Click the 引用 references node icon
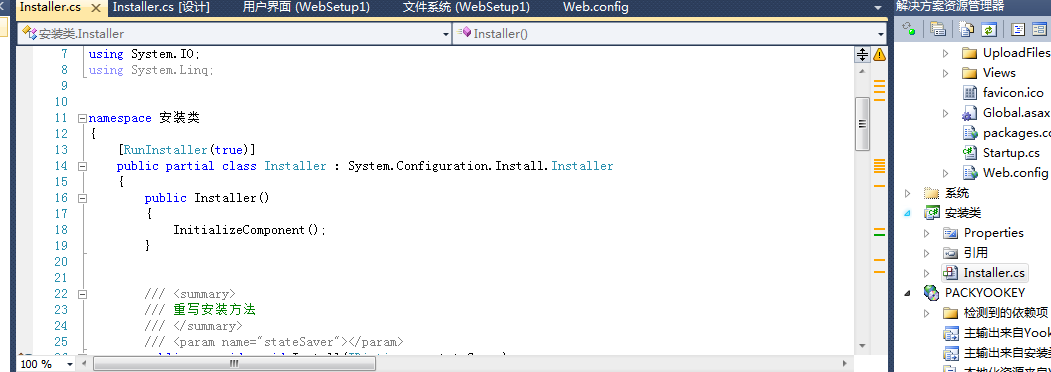 point(950,253)
